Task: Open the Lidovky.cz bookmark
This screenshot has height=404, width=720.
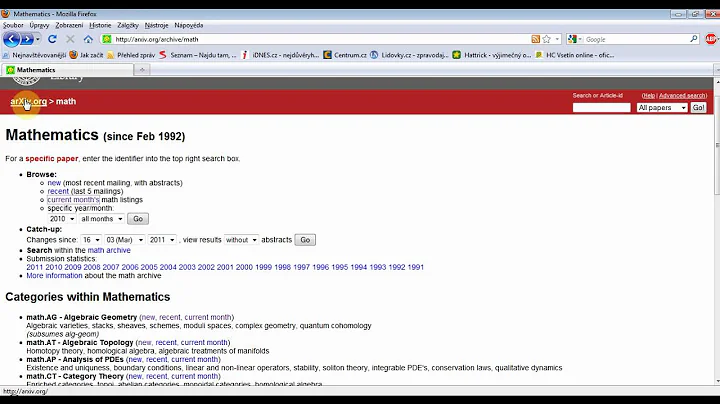Action: pos(409,55)
